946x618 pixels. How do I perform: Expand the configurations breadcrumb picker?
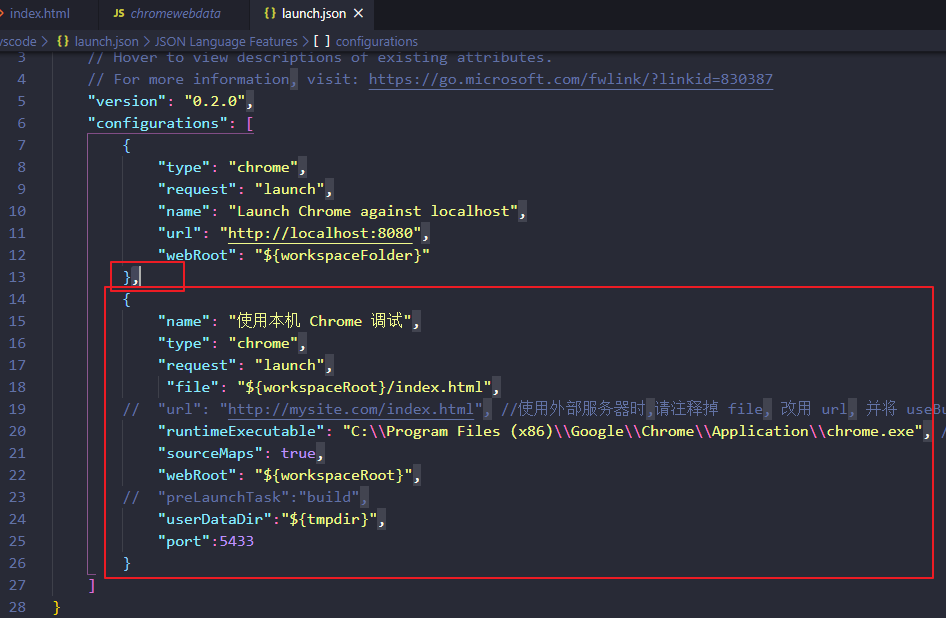click(380, 41)
